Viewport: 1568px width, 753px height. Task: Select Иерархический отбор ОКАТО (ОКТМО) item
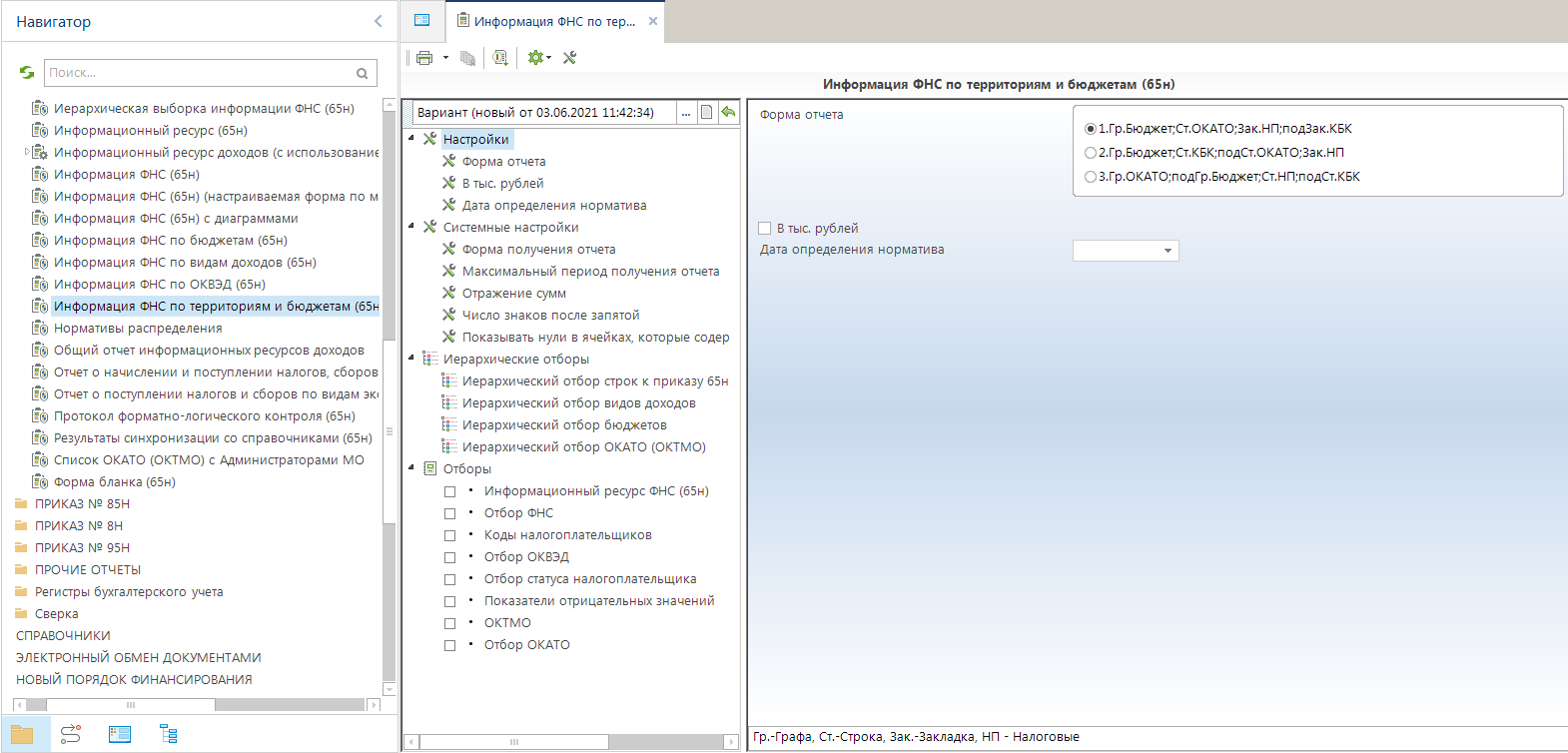[x=583, y=447]
